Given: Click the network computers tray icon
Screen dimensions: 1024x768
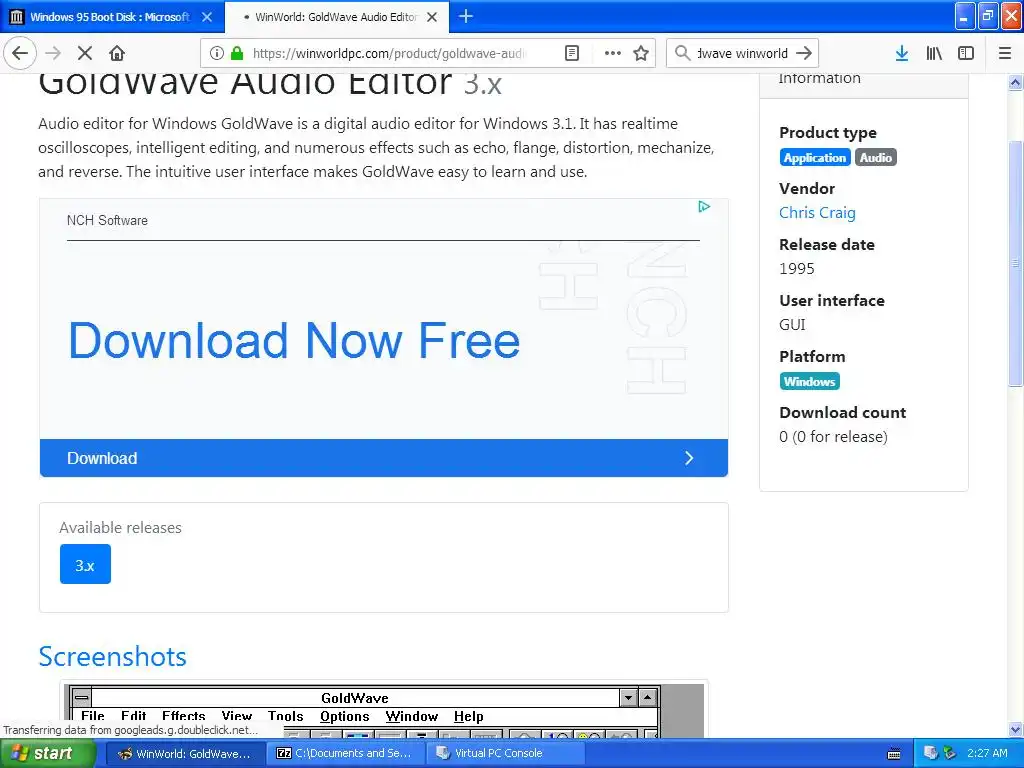Looking at the screenshot, I should pyautogui.click(x=931, y=753).
